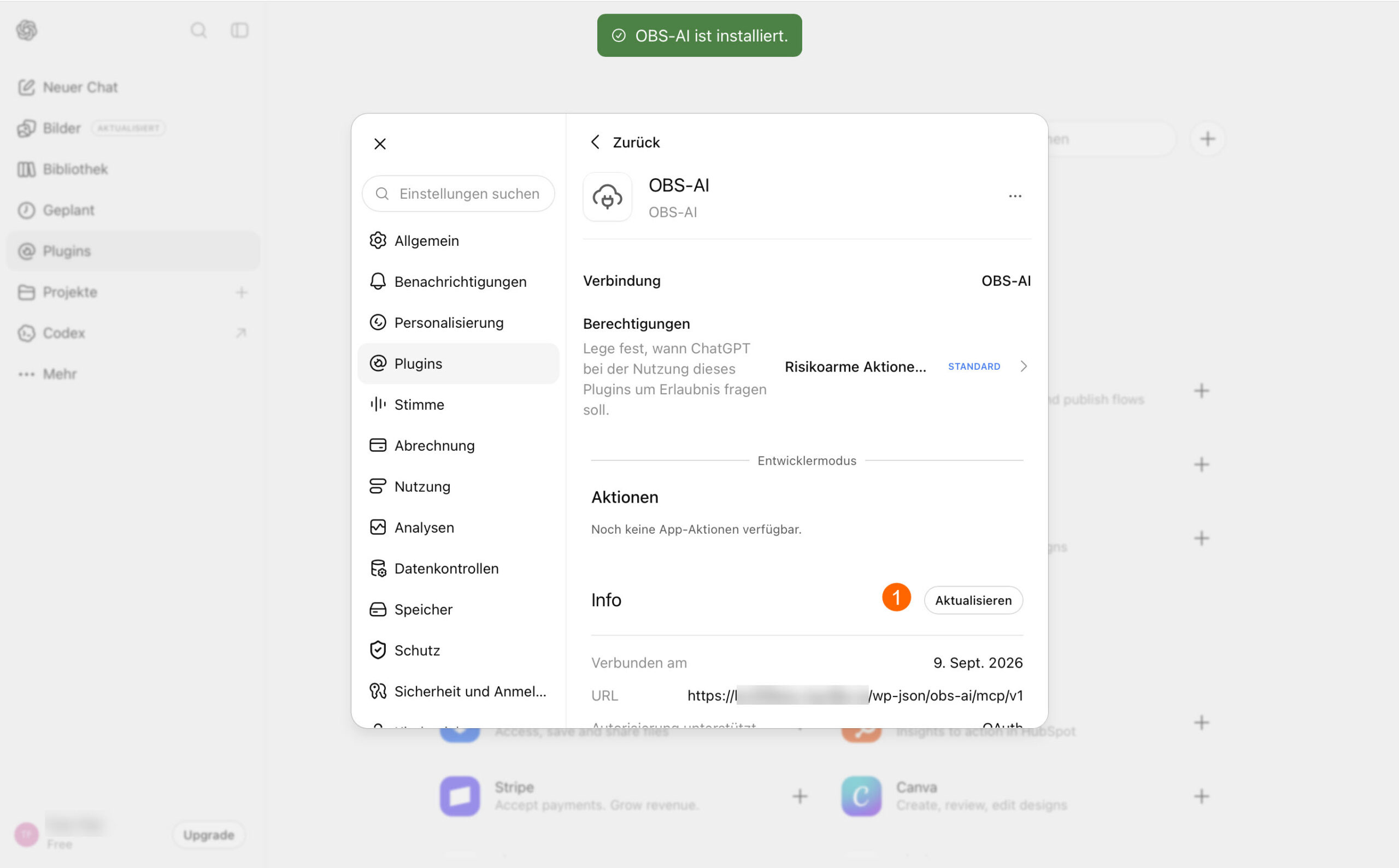1399x868 pixels.
Task: Click the Nutzung icon
Action: (x=377, y=486)
